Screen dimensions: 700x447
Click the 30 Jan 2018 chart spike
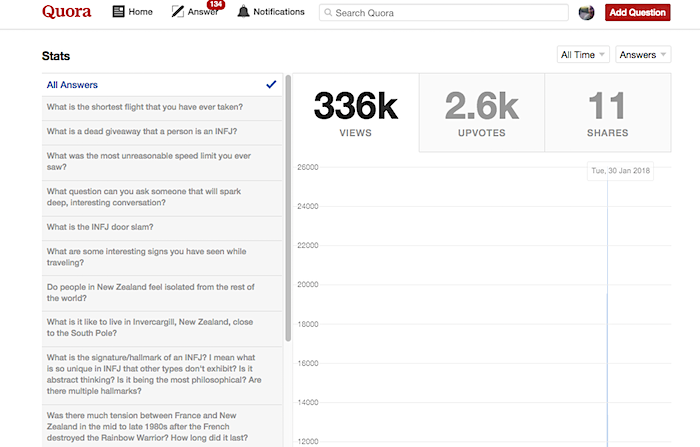(x=607, y=300)
